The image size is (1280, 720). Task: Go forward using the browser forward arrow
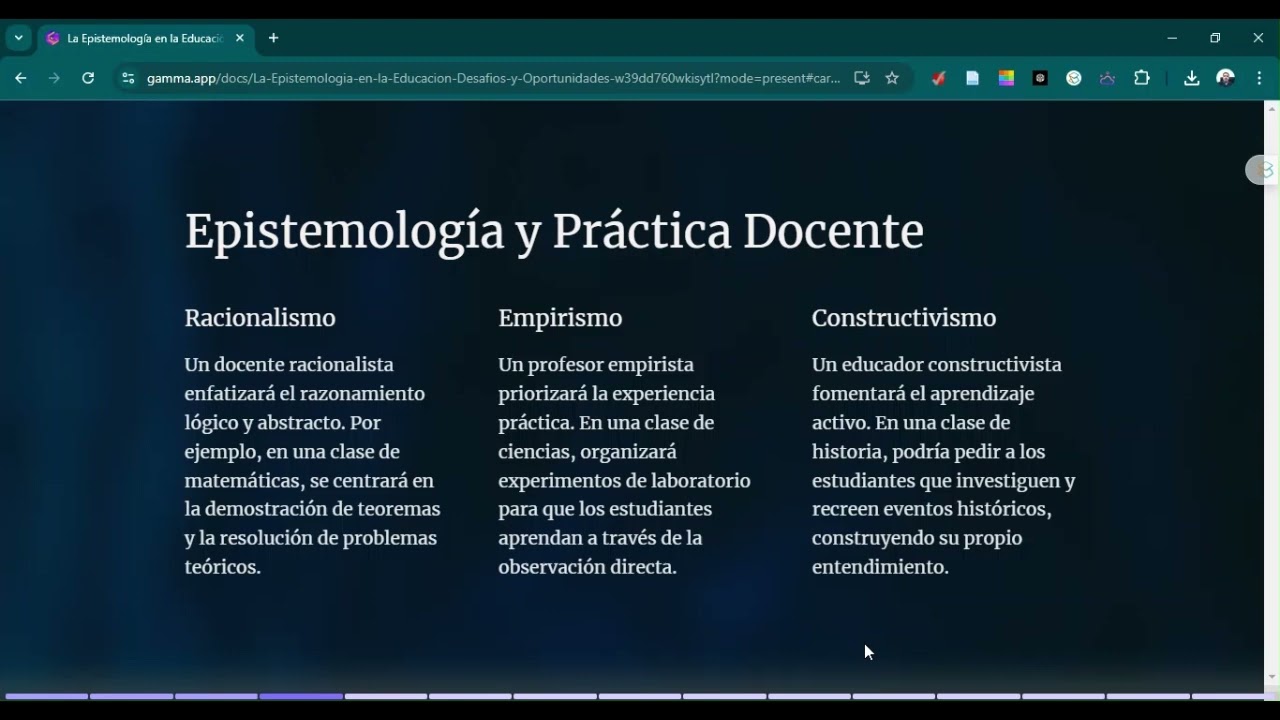coord(54,78)
